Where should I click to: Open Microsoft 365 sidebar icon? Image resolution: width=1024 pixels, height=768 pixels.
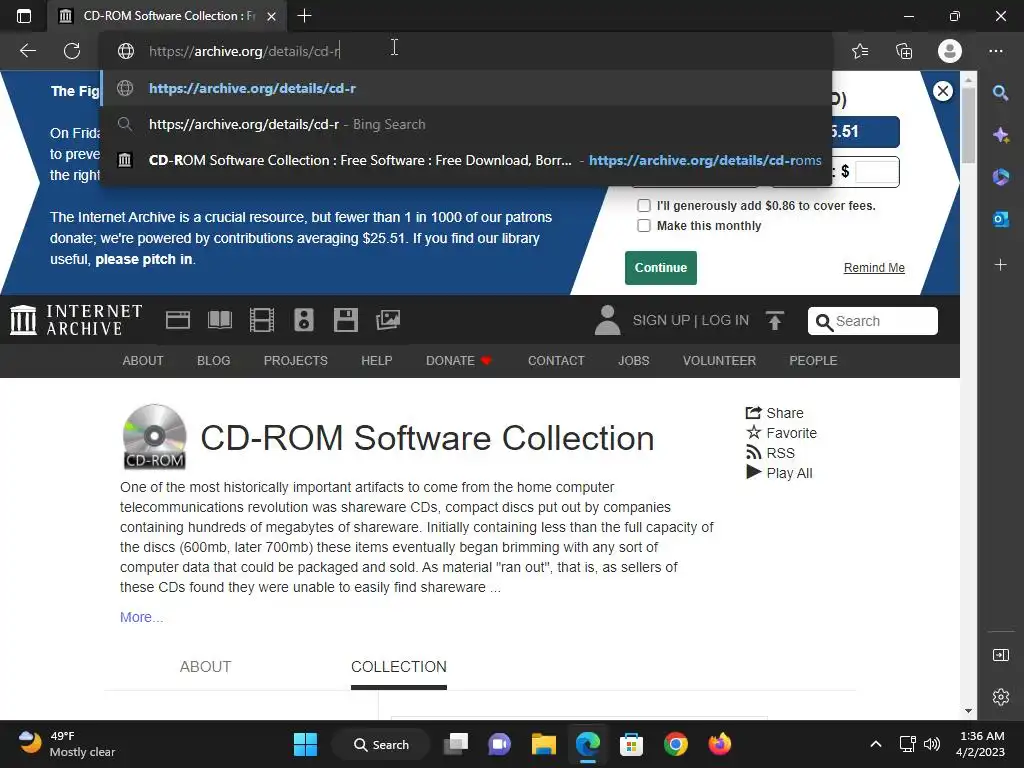pyautogui.click(x=1000, y=177)
